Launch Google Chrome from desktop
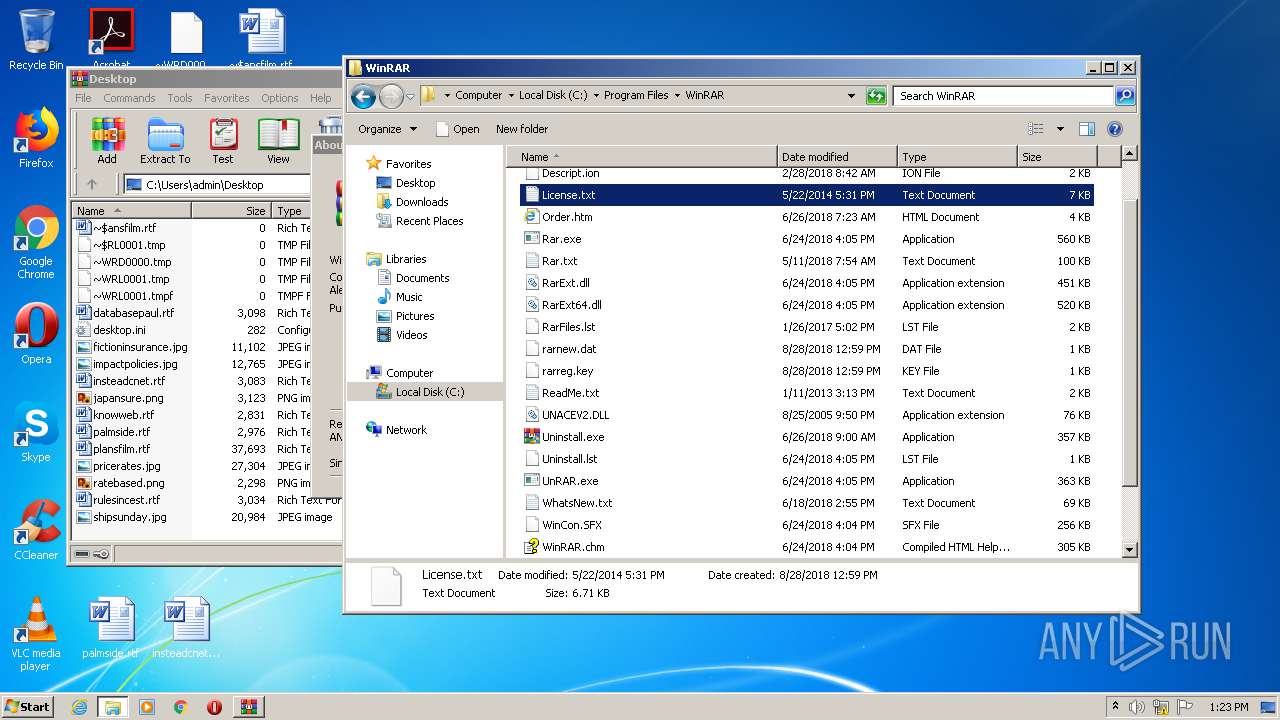The width and height of the screenshot is (1280, 720). click(36, 242)
